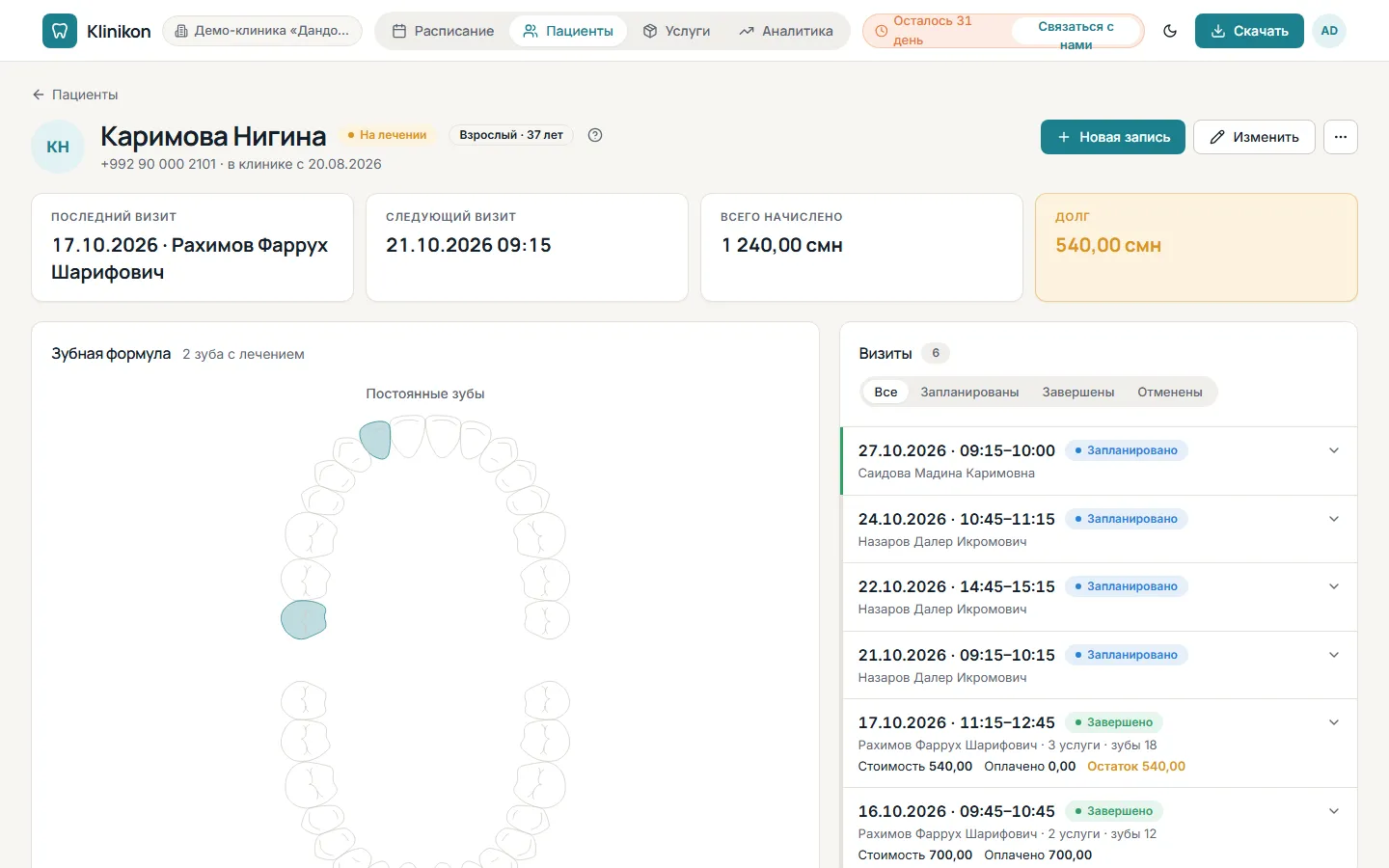The width and height of the screenshot is (1389, 868).
Task: Click the Изменить button
Action: [x=1254, y=137]
